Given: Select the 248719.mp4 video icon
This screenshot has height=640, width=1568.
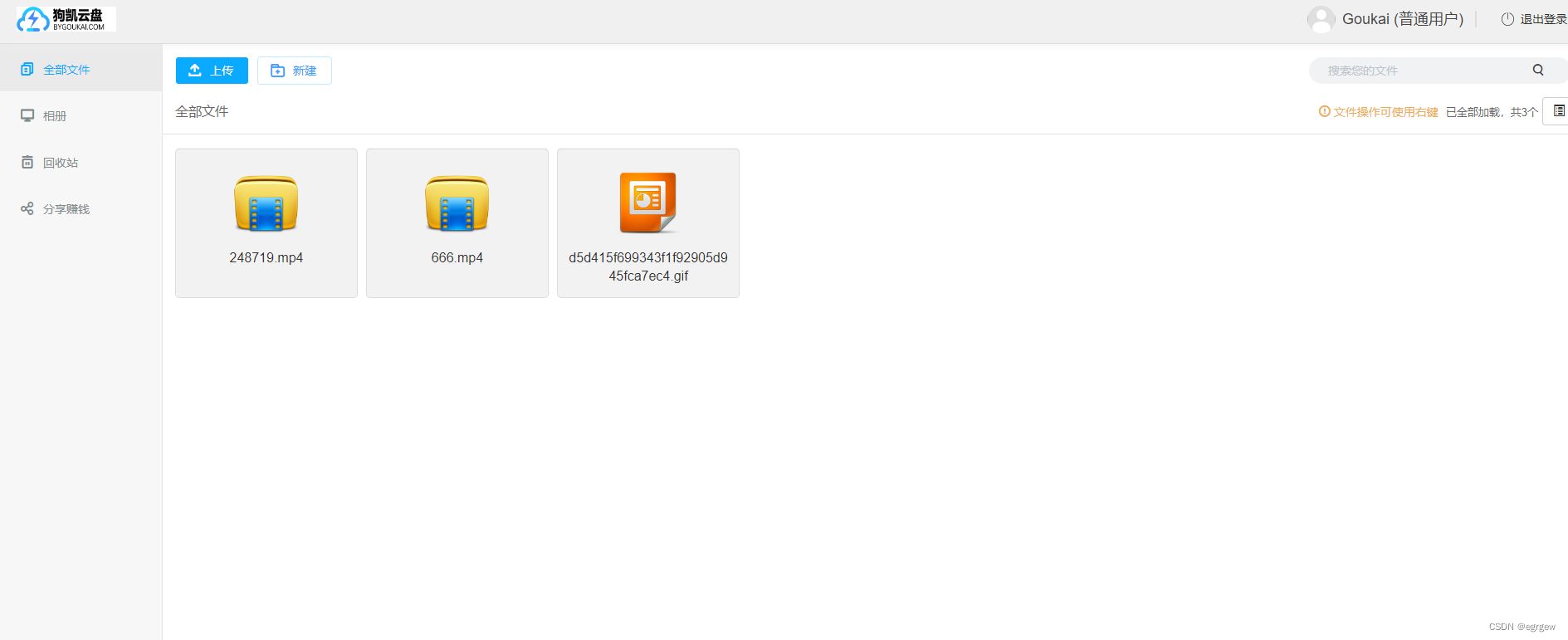Looking at the screenshot, I should [266, 203].
